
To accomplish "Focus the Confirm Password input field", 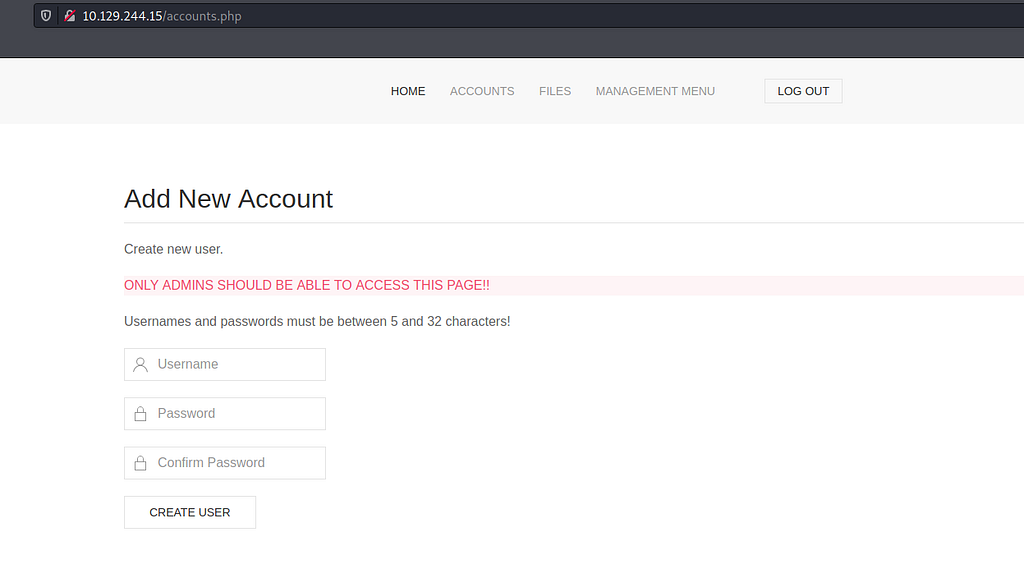I will [225, 463].
